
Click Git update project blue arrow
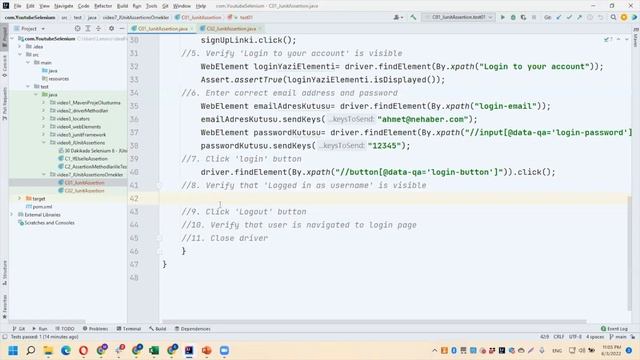click(558, 18)
